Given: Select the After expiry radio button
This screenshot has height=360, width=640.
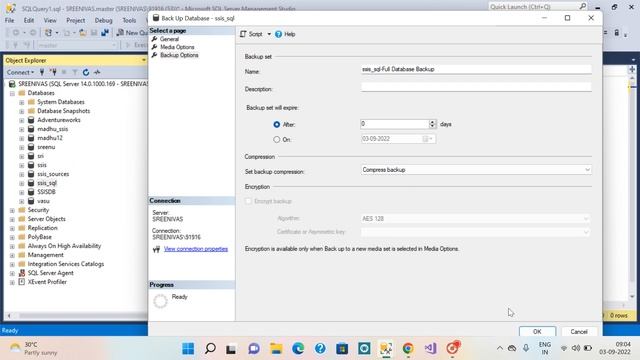Looking at the screenshot, I should click(x=277, y=124).
